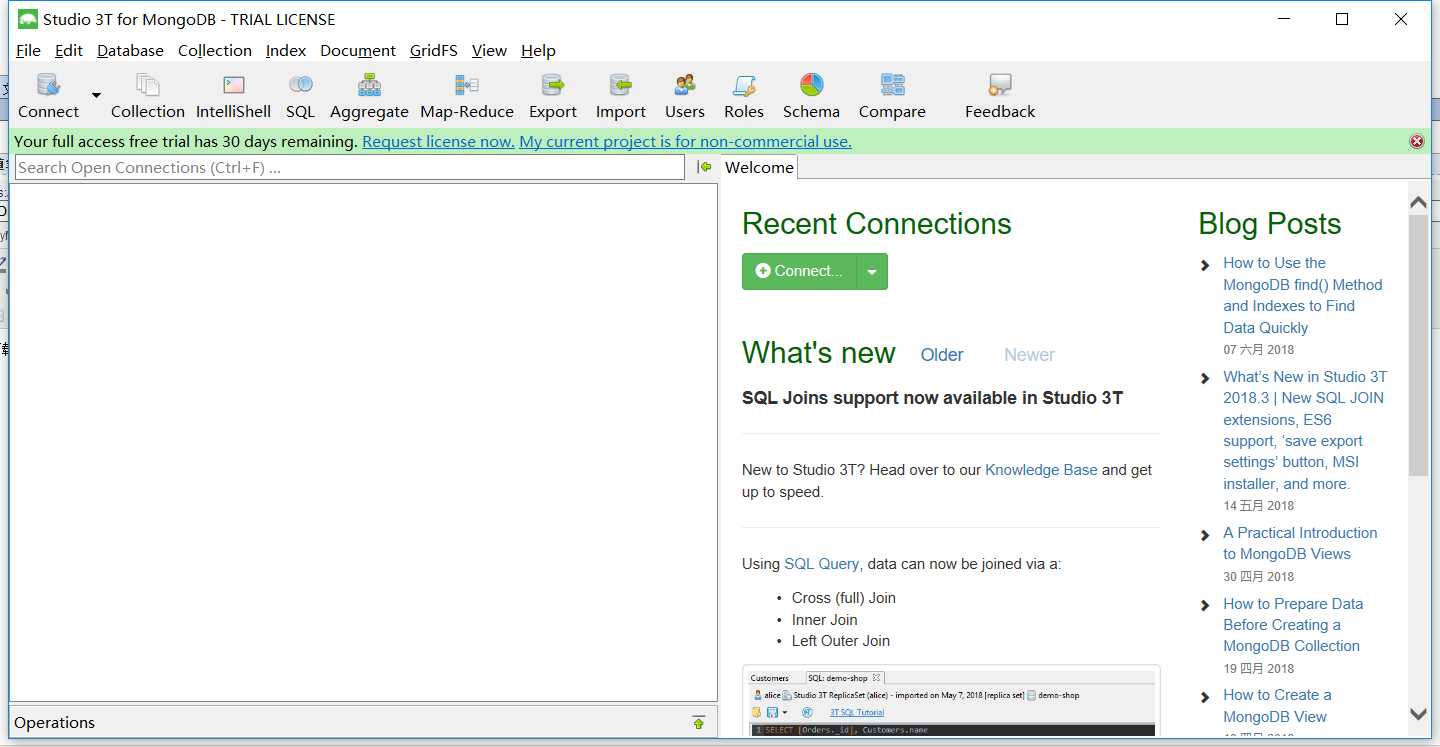Open the Edit menu
Viewport: 1440px width, 747px height.
click(x=69, y=50)
